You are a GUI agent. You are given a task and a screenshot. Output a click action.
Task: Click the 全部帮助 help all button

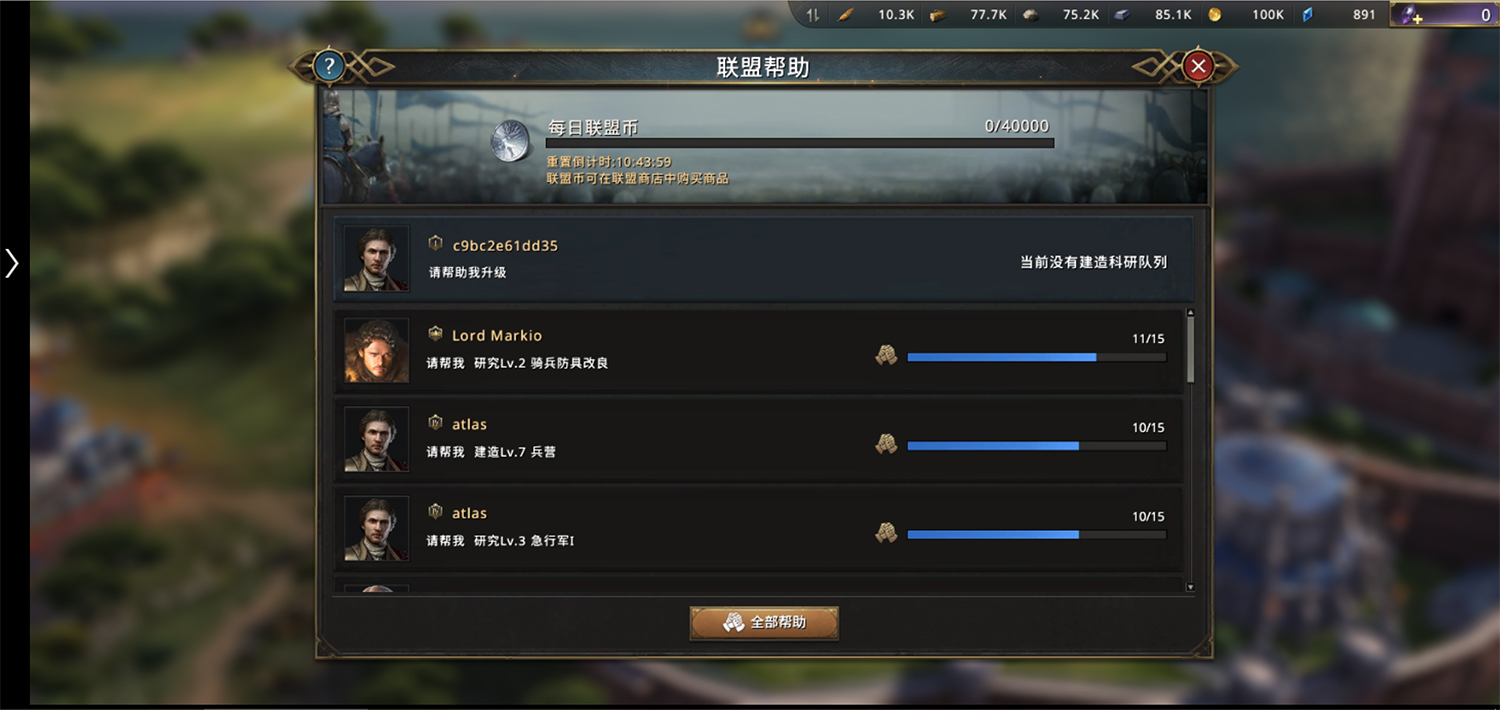click(764, 622)
